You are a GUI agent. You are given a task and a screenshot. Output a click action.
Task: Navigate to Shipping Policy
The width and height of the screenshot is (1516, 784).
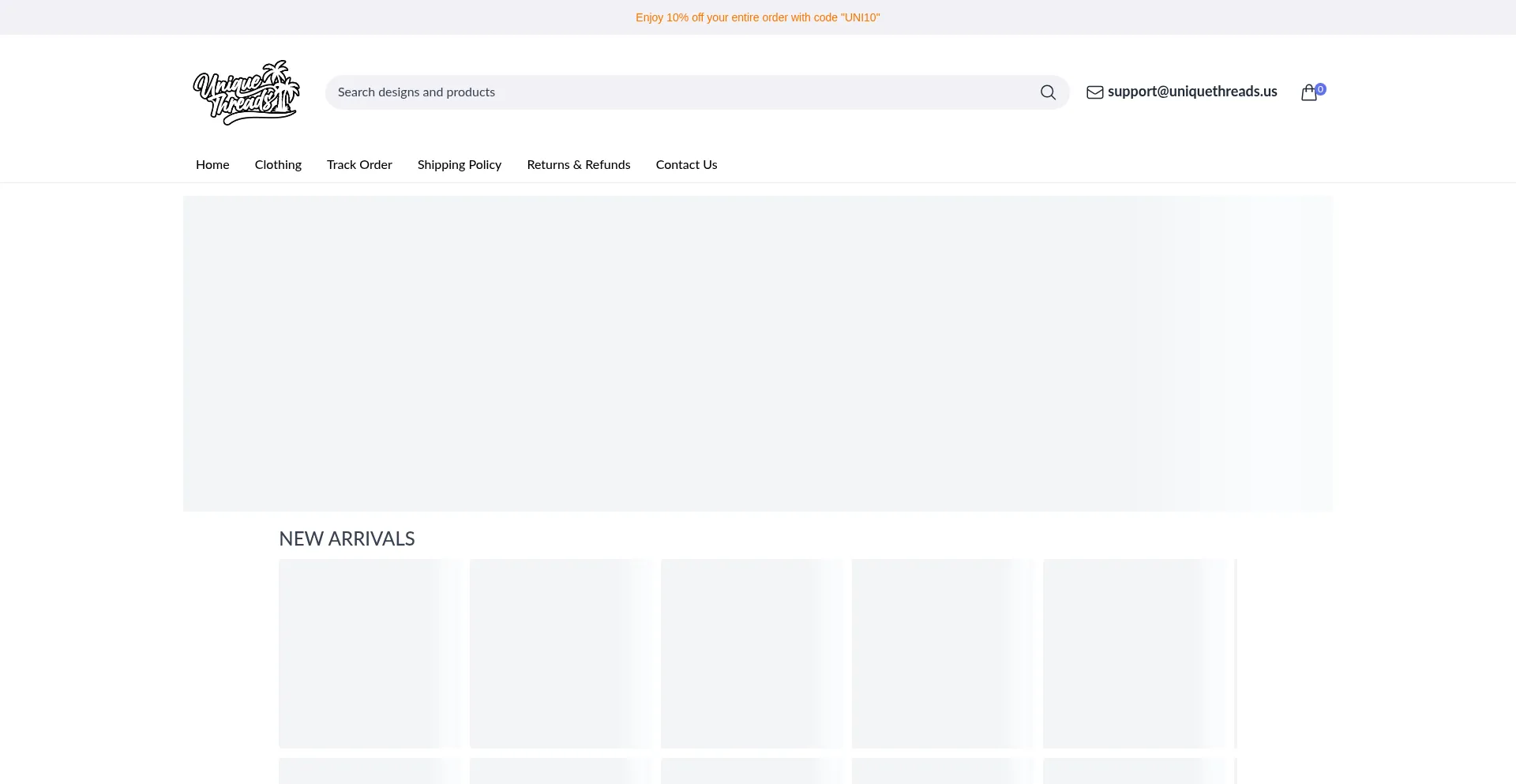click(460, 164)
